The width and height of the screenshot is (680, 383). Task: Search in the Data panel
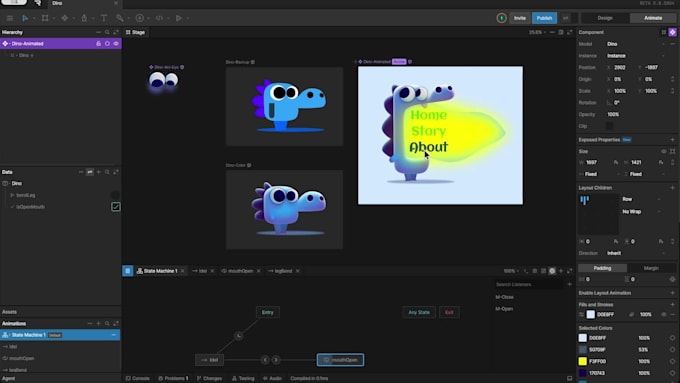pos(107,172)
